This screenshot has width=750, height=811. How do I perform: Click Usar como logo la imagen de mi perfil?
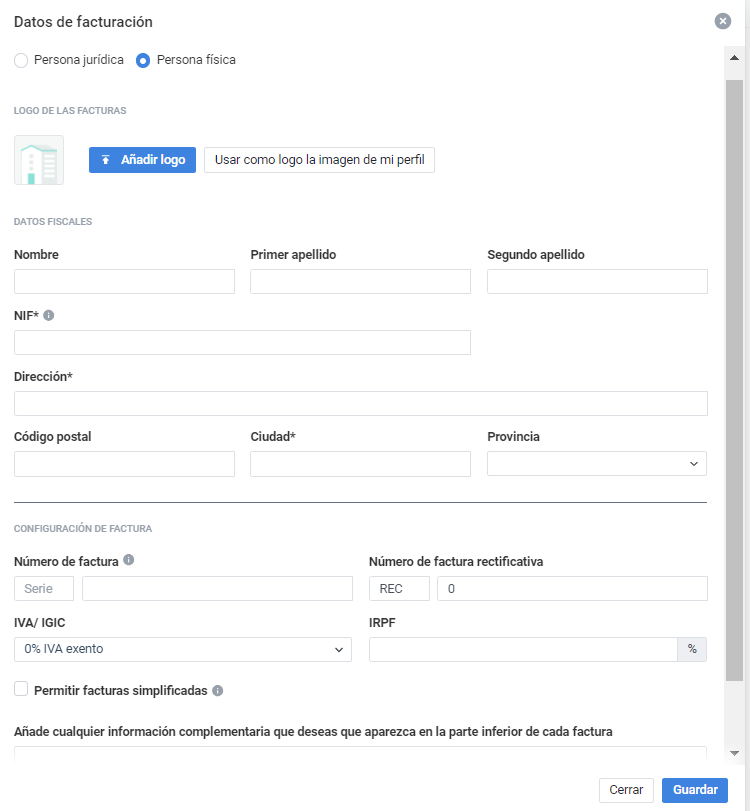pyautogui.click(x=318, y=159)
